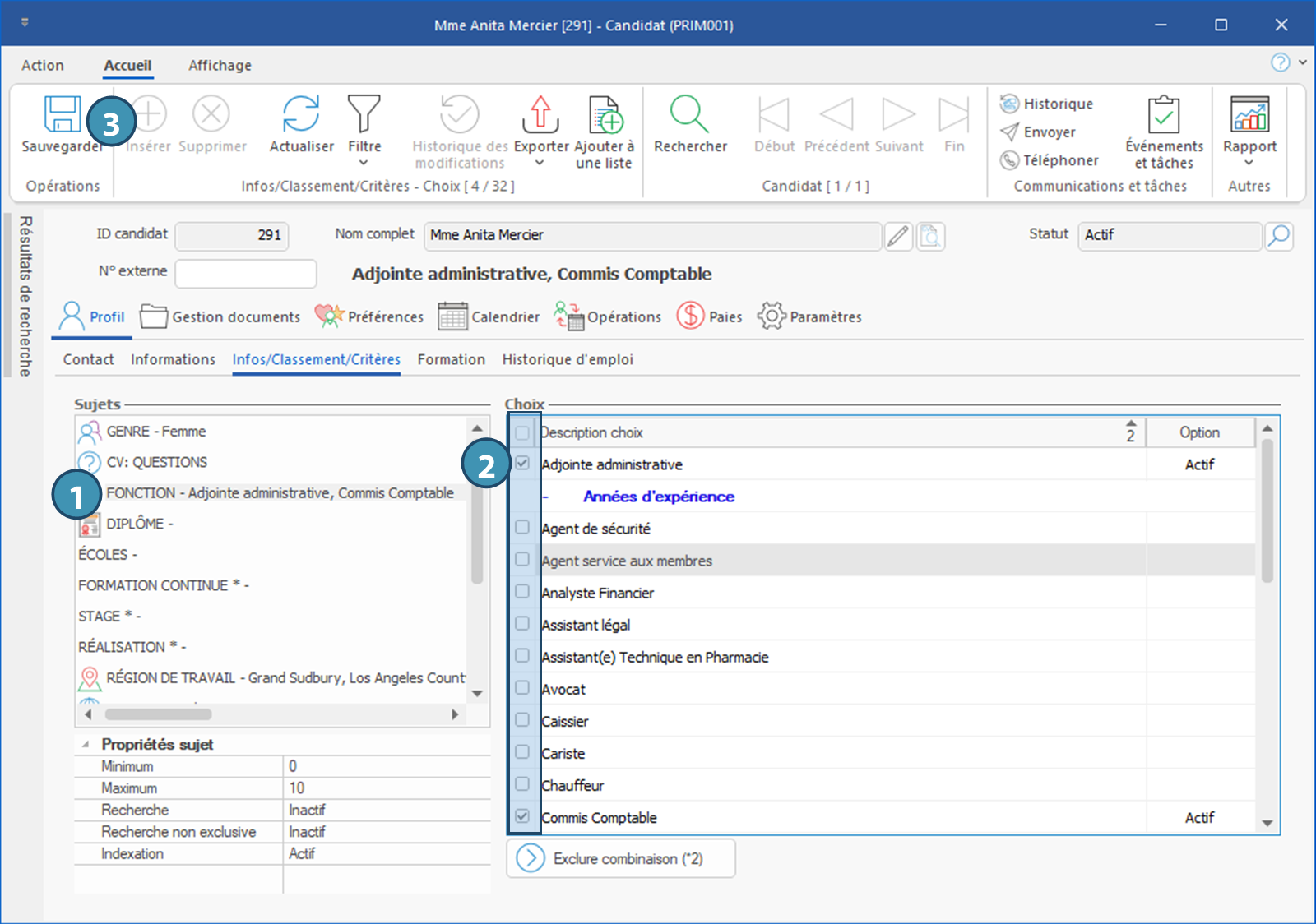Open the Rechercher magnifier tool
The width and height of the screenshot is (1316, 924).
pos(689,114)
